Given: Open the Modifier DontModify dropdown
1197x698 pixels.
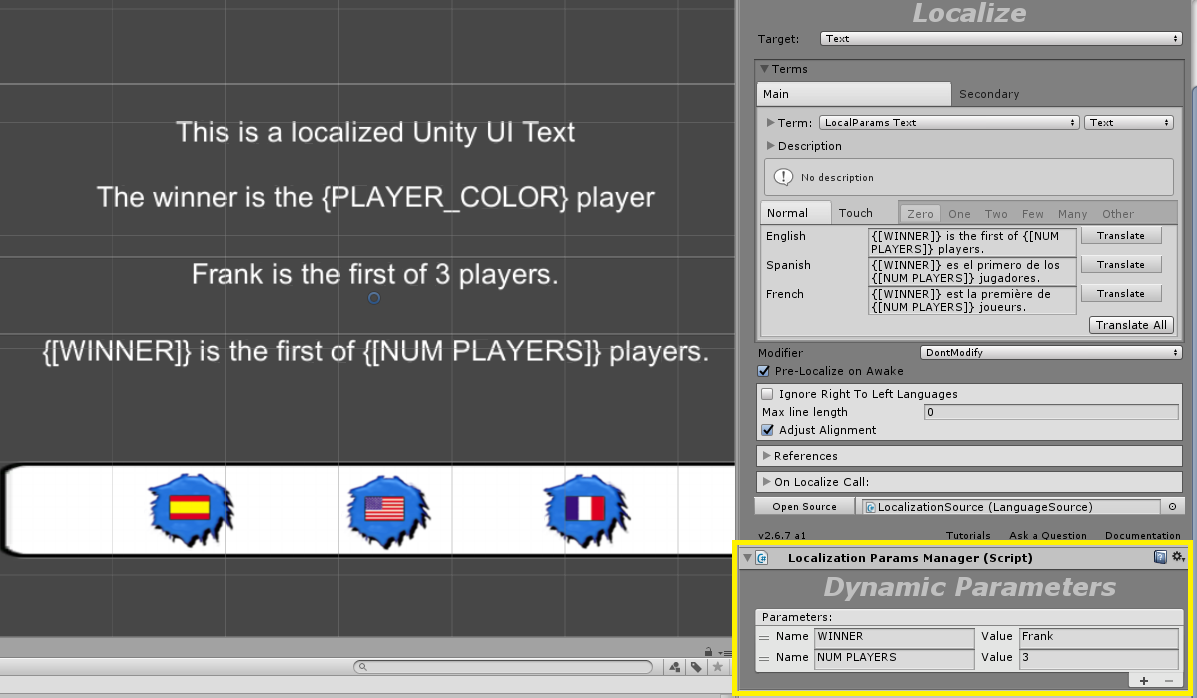Looking at the screenshot, I should [1050, 353].
